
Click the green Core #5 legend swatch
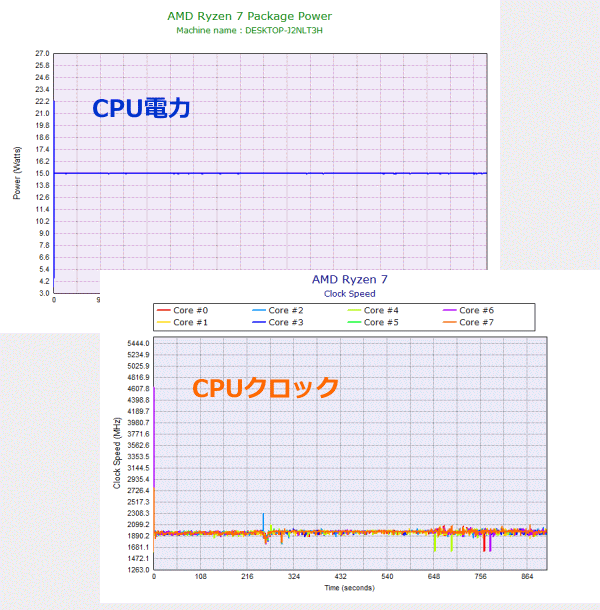point(354,322)
